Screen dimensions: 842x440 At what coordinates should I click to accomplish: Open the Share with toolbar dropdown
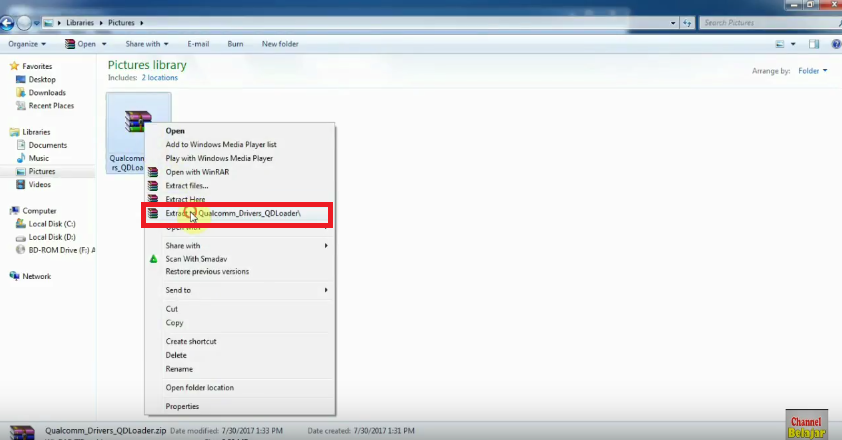point(147,44)
